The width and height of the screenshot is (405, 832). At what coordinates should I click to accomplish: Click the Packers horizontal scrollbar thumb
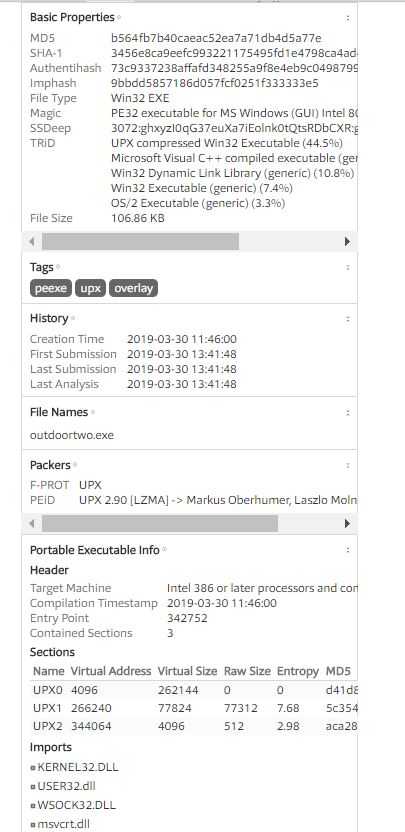[x=160, y=524]
